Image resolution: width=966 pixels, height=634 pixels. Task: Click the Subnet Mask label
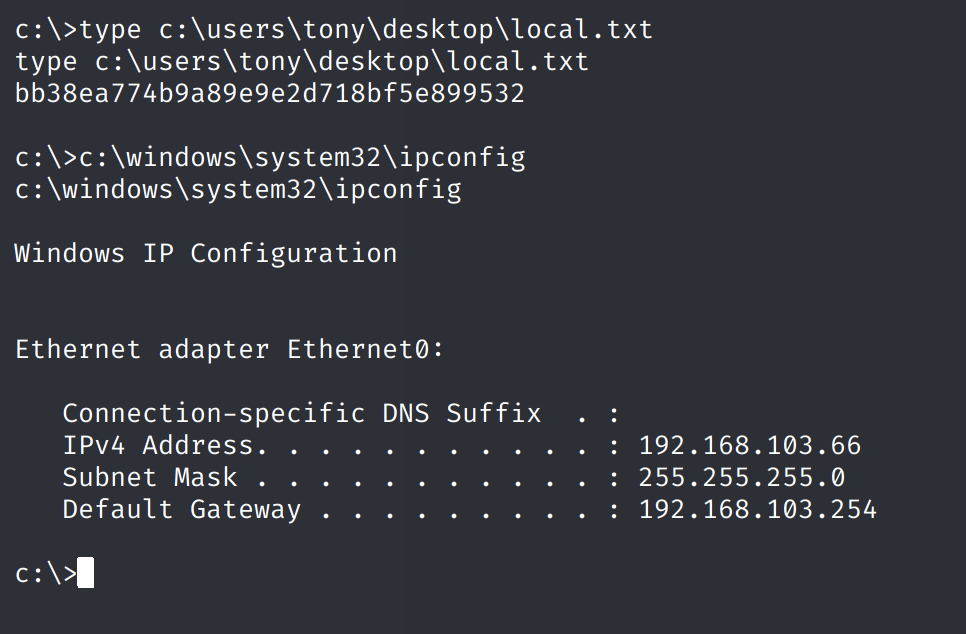[x=150, y=478]
